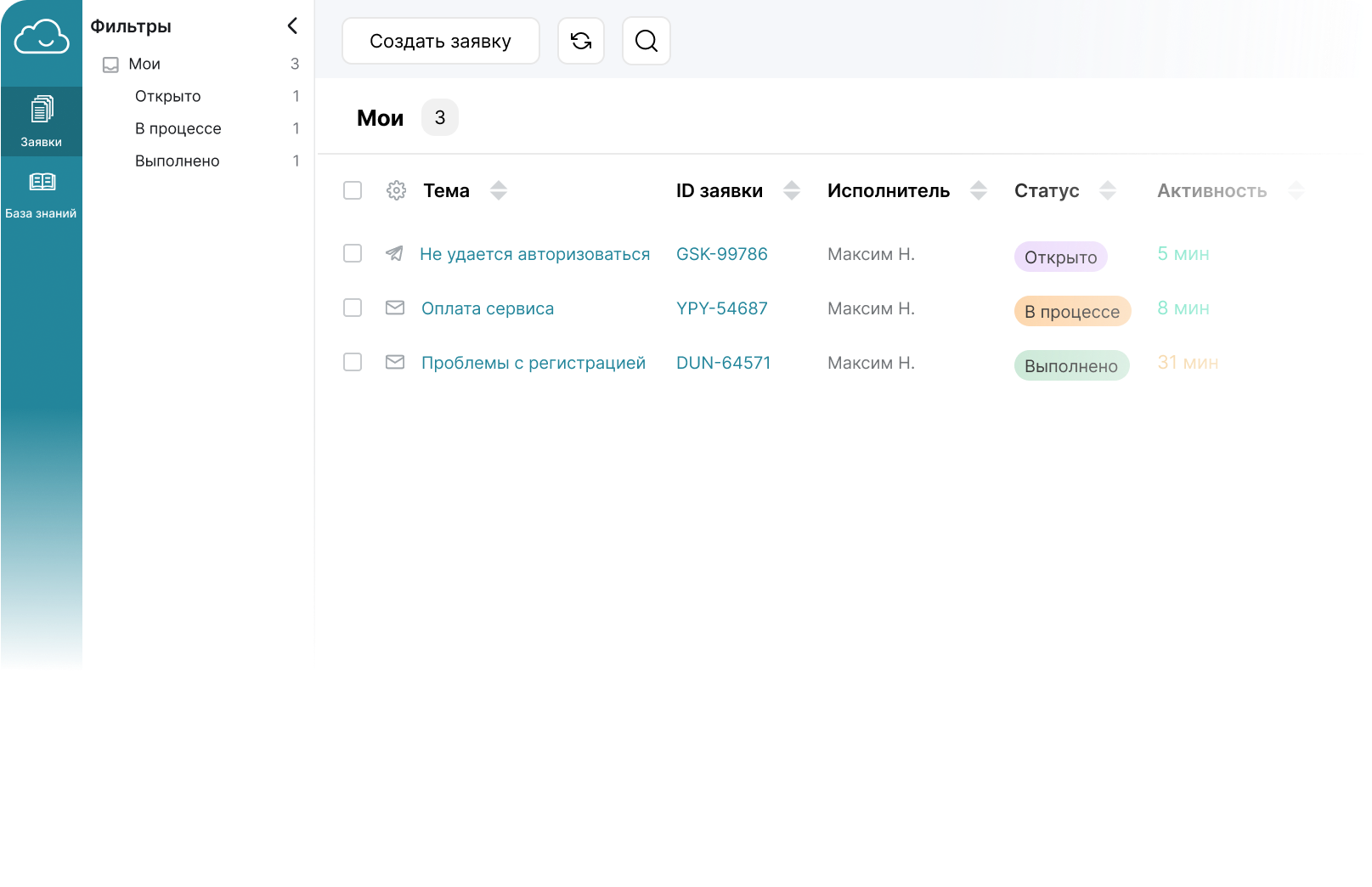Screen dimensions: 1372x887
Task: Open ticket Проблемы с регистрацией
Action: [534, 363]
